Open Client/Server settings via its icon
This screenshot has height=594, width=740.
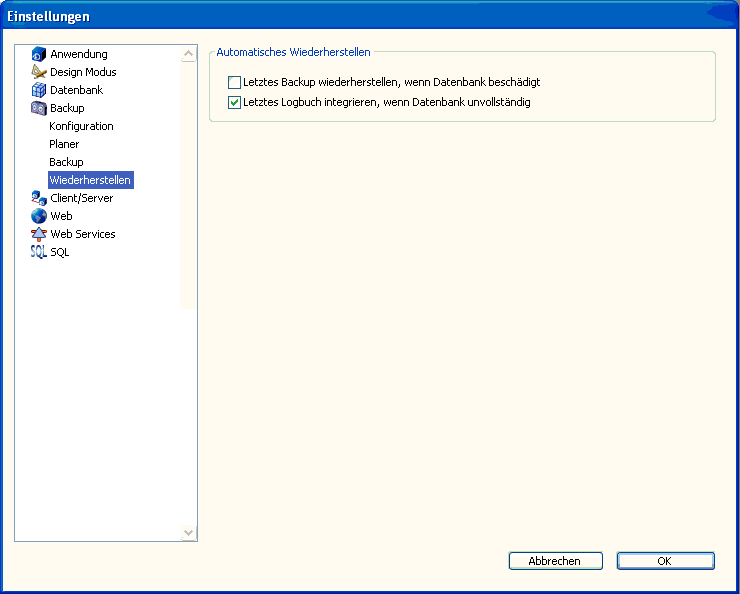(x=39, y=198)
